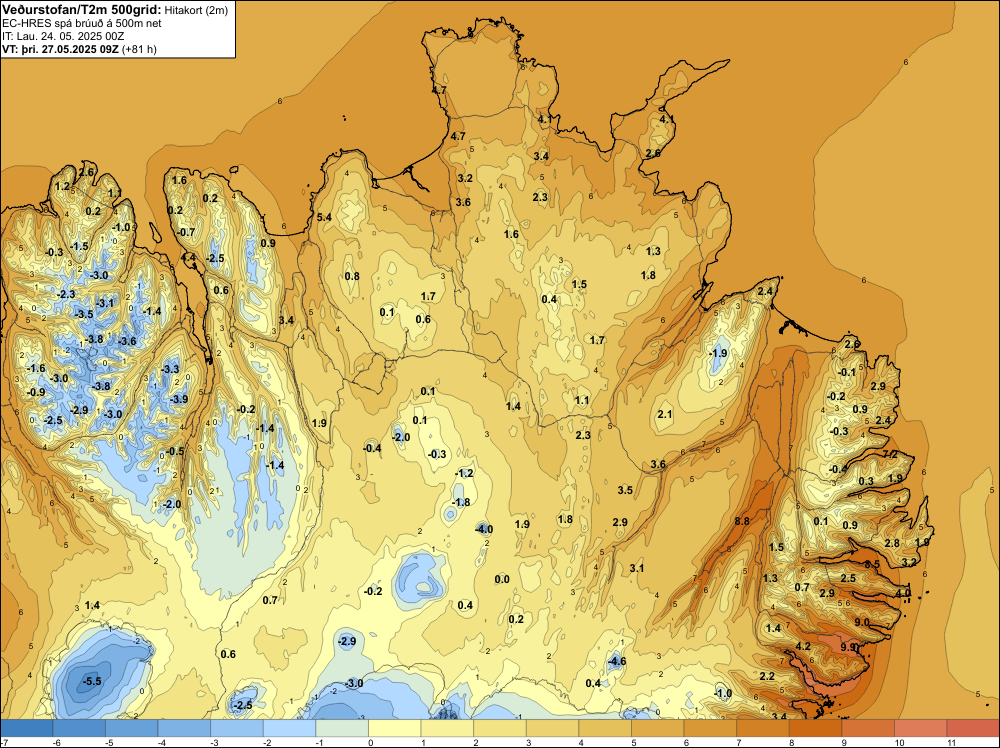Click the 0.8 temperature value on the map
Screen dimensions: 1000x748
(x=352, y=276)
